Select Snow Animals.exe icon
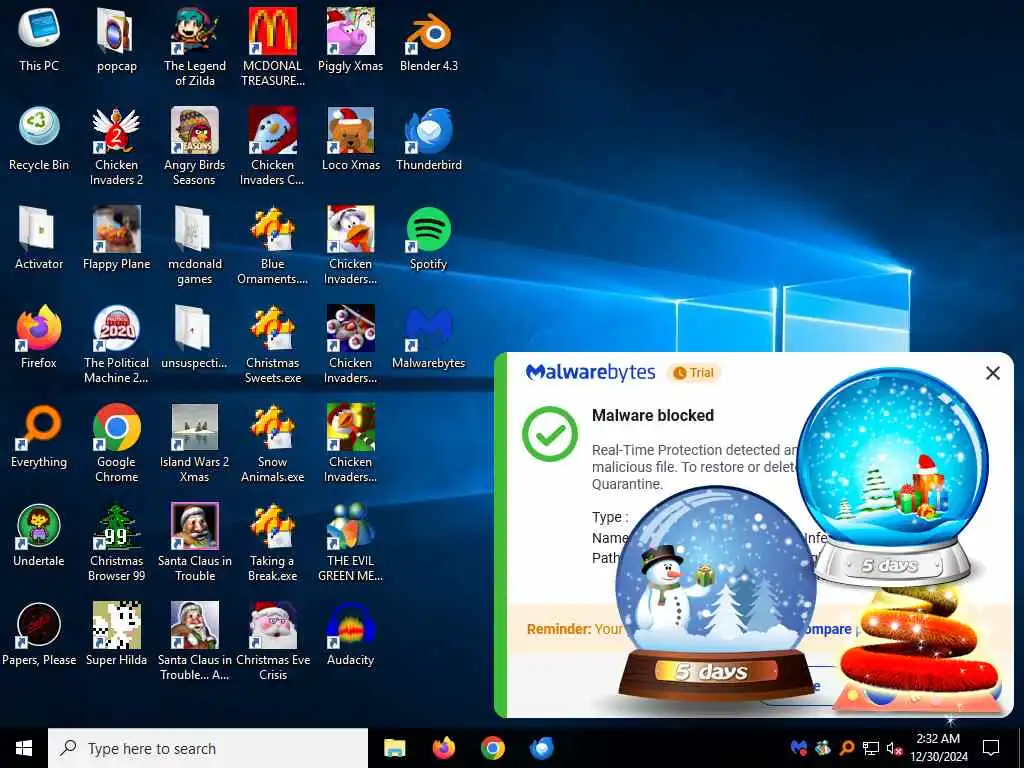 tap(272, 443)
